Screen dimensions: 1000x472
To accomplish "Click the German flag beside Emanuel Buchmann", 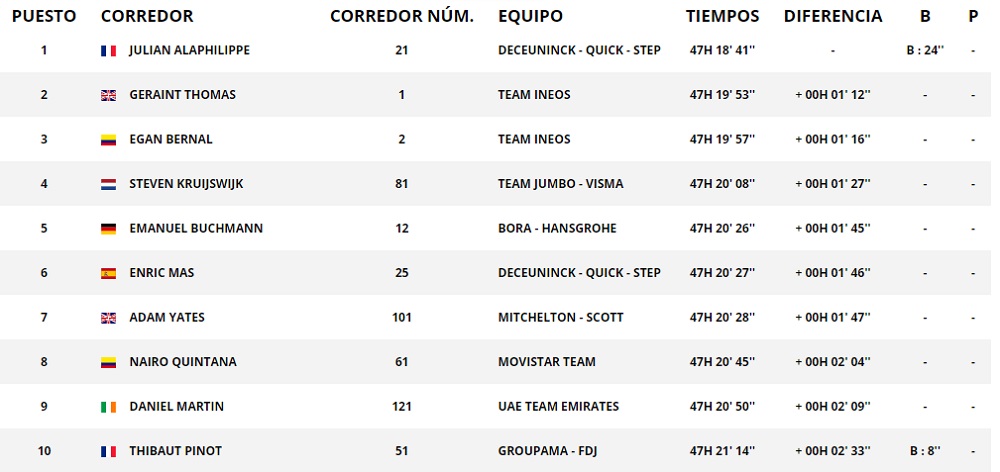I will 109,229.
